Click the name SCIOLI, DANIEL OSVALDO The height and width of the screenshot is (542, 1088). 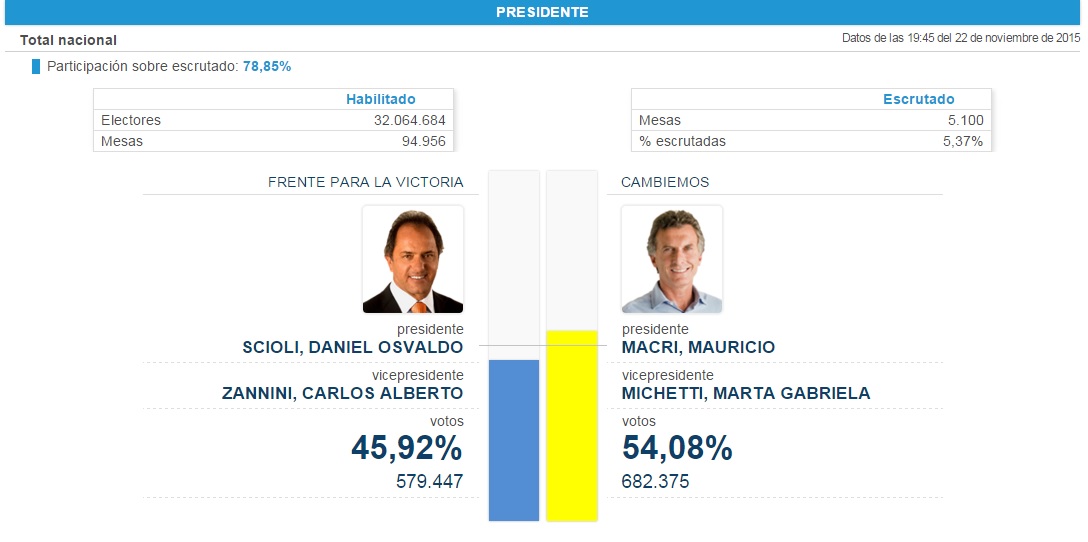[352, 347]
